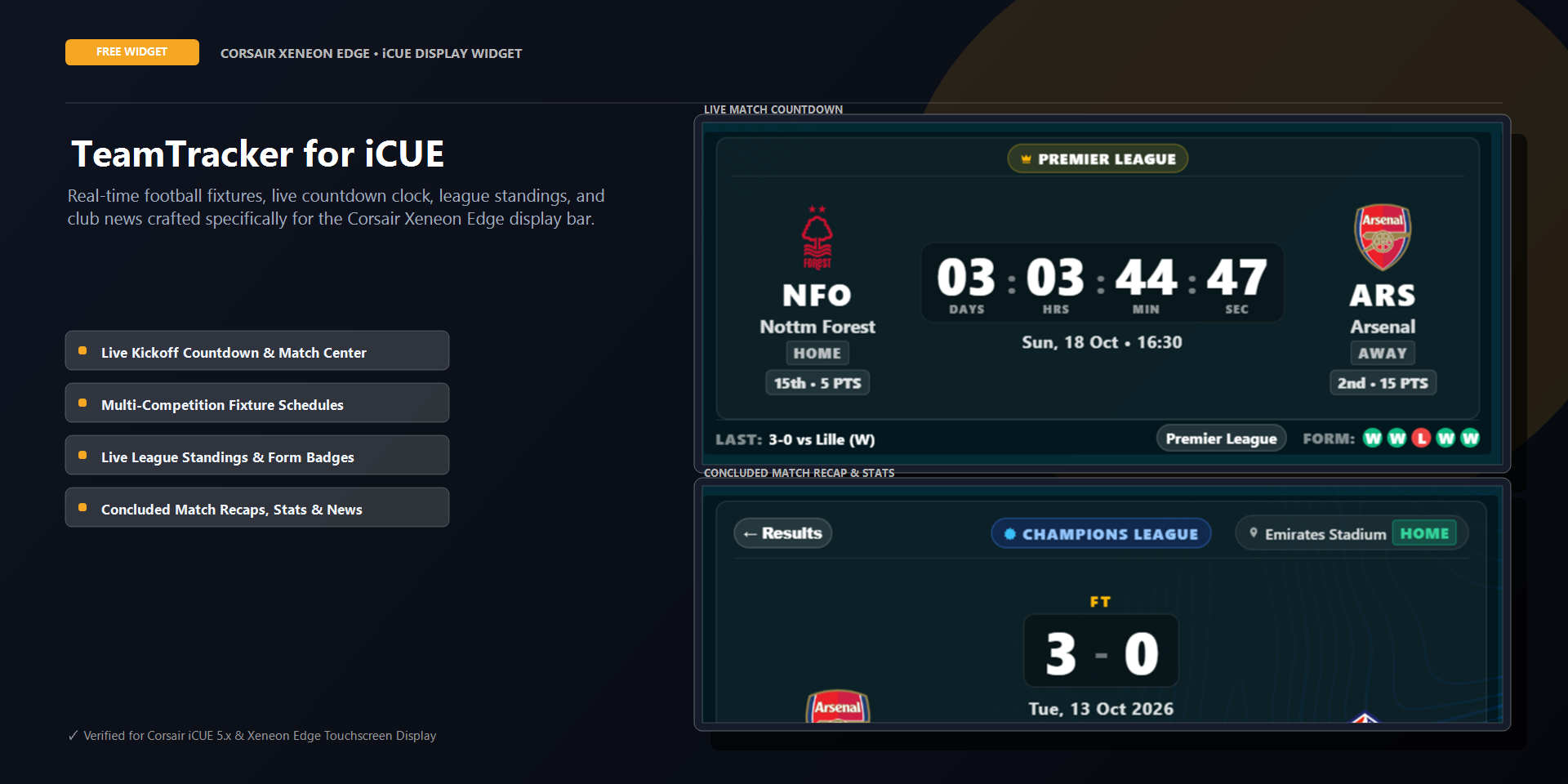Click the ARS team abbreviation

1383,295
